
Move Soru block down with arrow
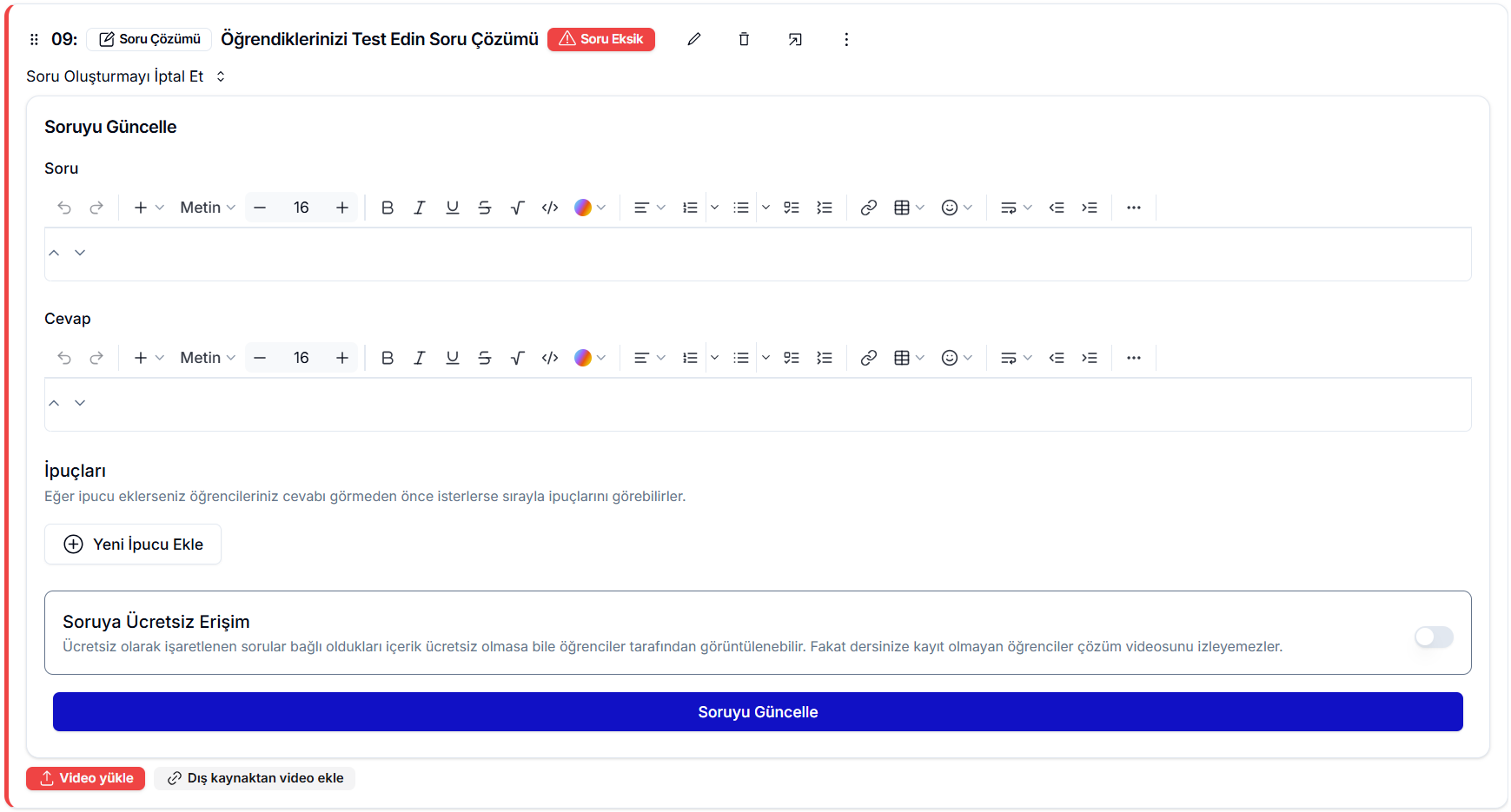[80, 253]
